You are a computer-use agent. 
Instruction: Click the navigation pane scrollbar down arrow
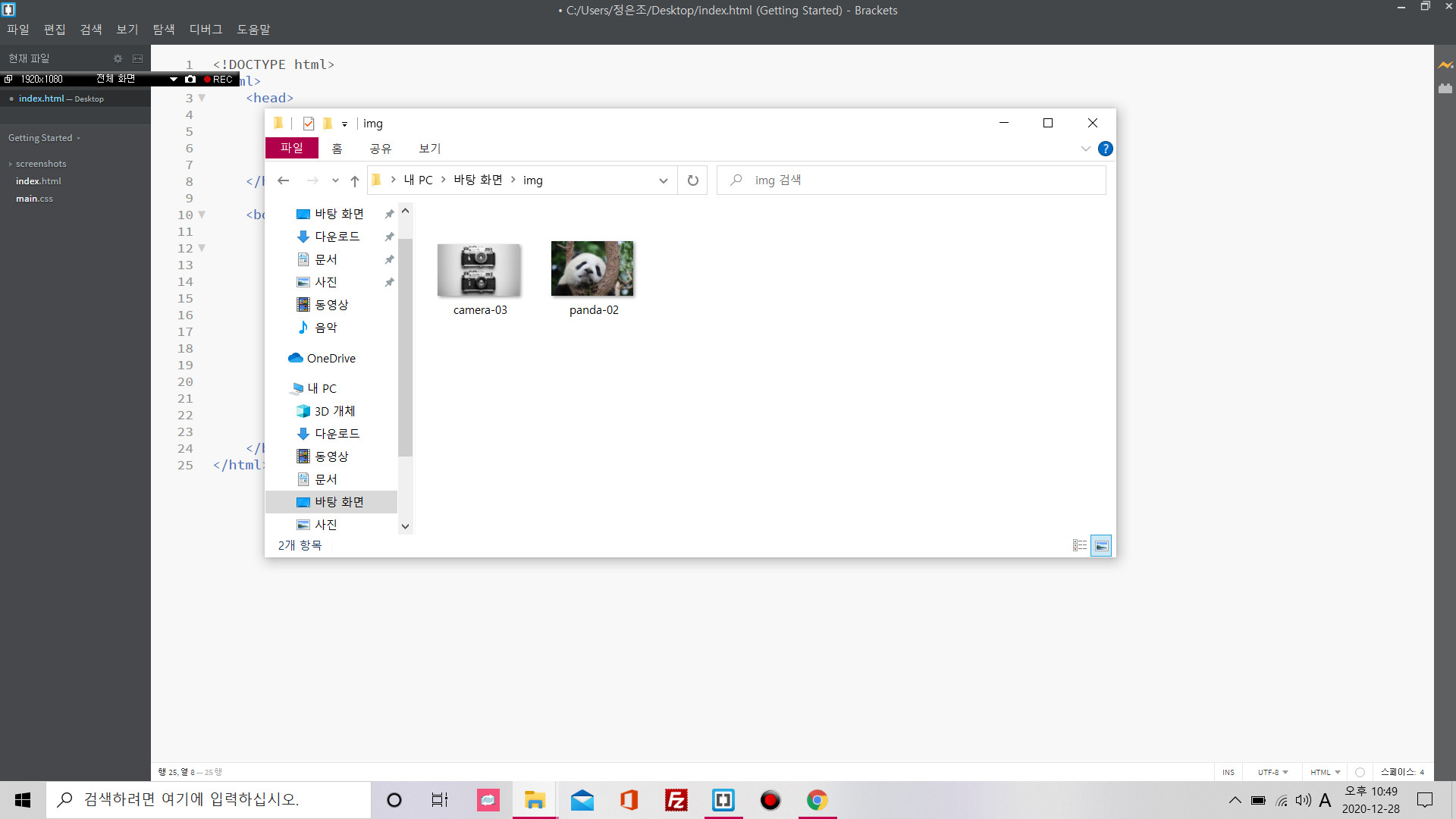[x=405, y=526]
